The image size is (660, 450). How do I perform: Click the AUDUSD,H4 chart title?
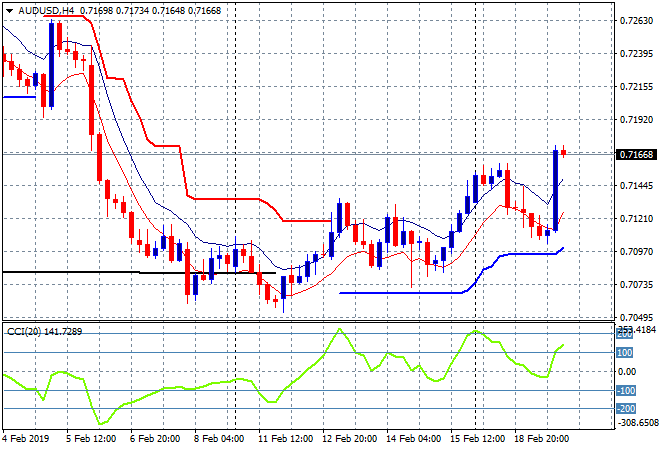[43, 8]
